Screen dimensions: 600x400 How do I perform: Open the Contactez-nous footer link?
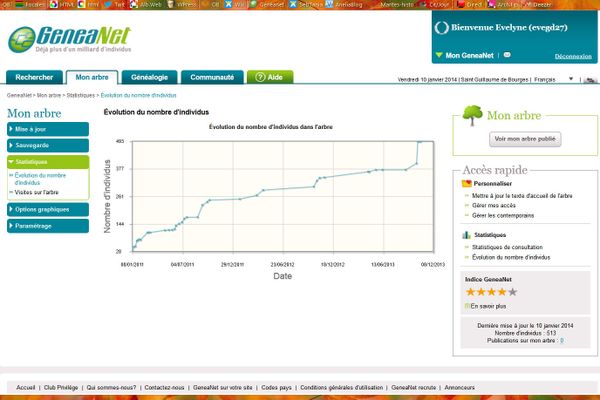(x=165, y=388)
